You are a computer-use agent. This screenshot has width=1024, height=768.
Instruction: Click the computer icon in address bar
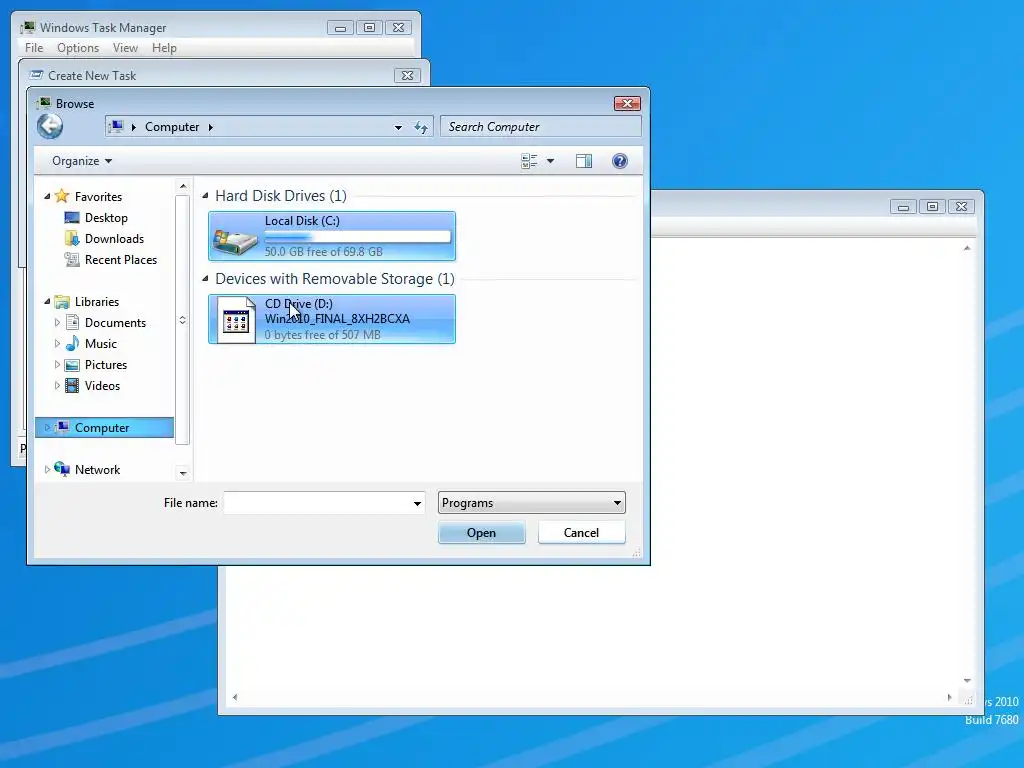click(x=116, y=126)
